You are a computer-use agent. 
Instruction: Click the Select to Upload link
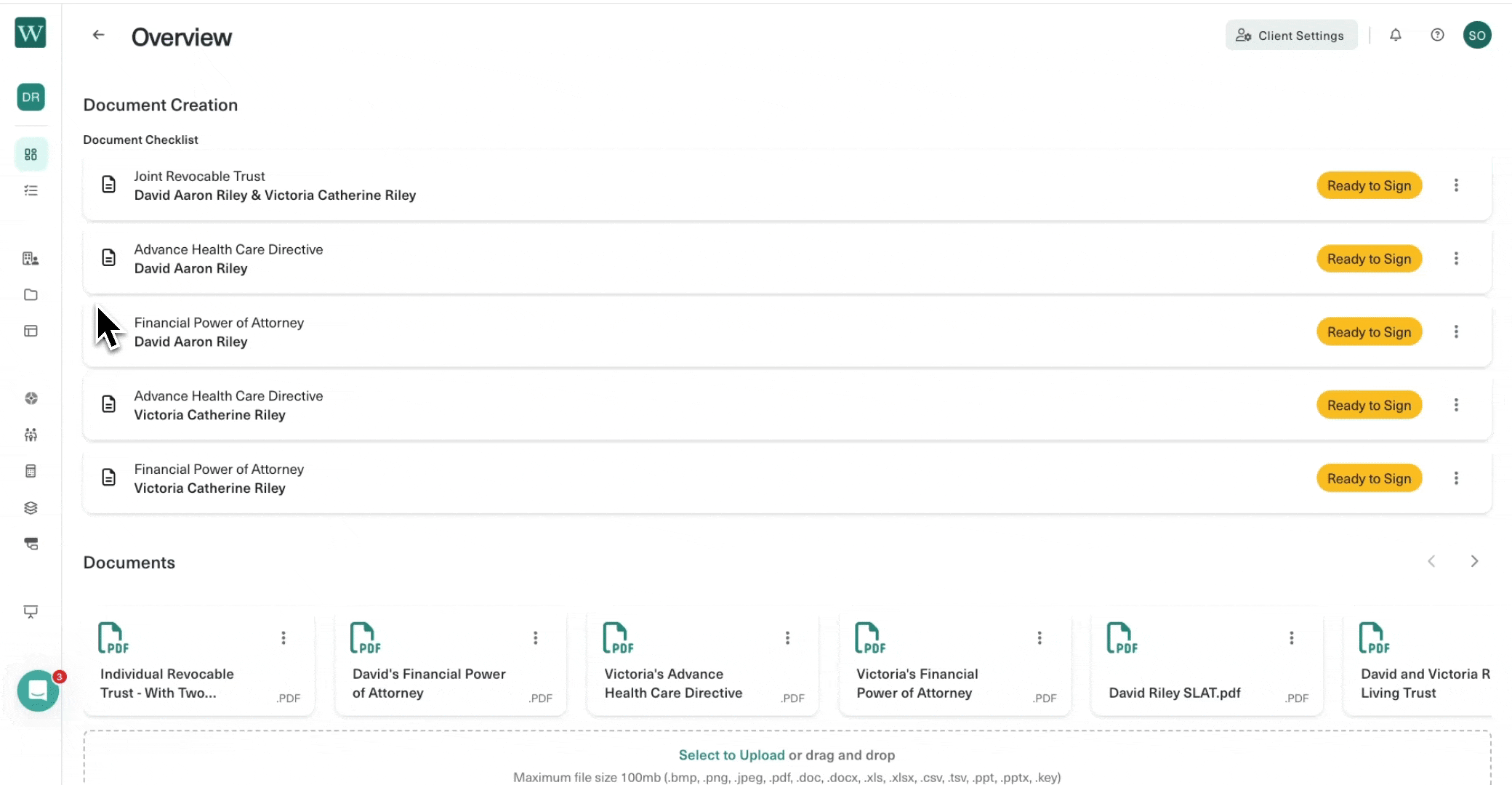(731, 755)
